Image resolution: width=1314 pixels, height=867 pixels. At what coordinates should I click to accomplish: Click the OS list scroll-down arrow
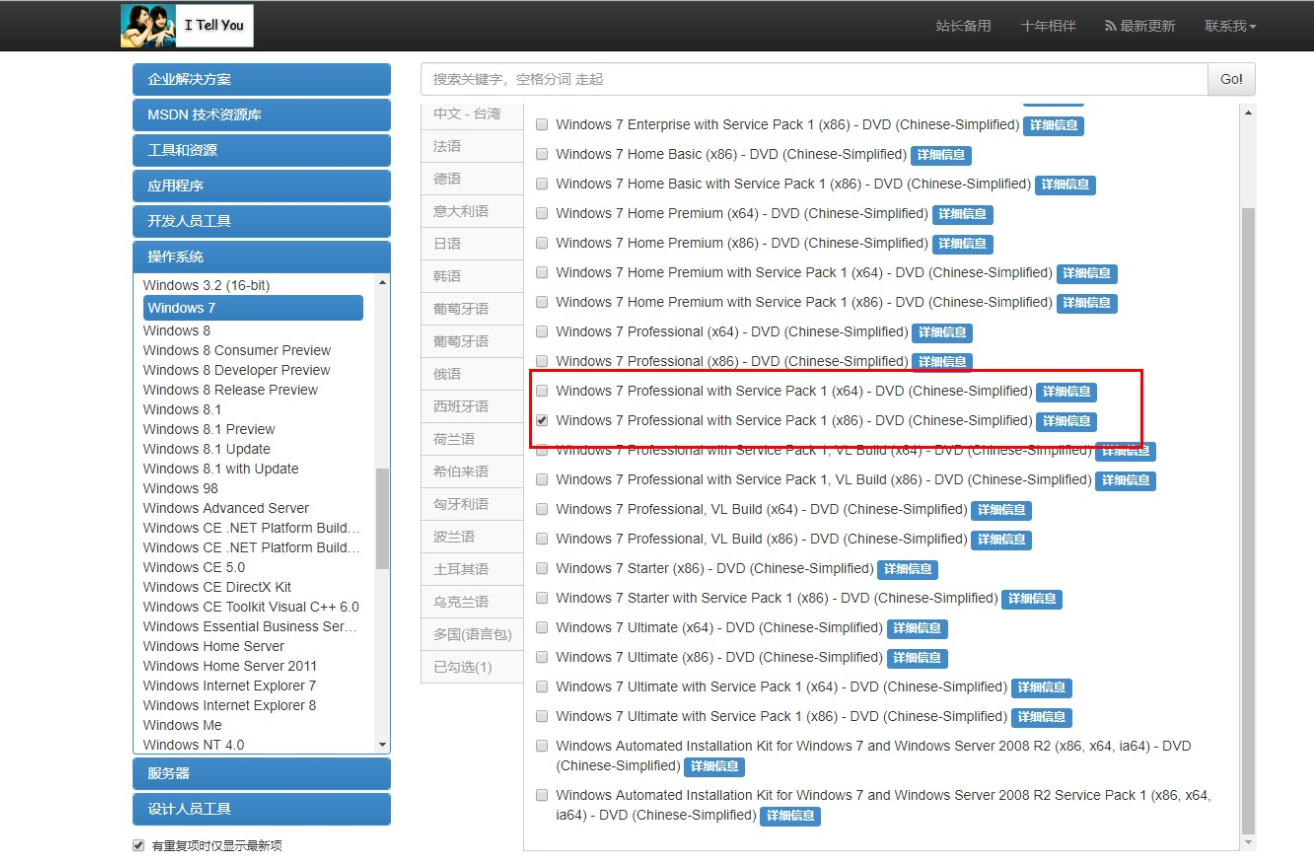pyautogui.click(x=382, y=745)
